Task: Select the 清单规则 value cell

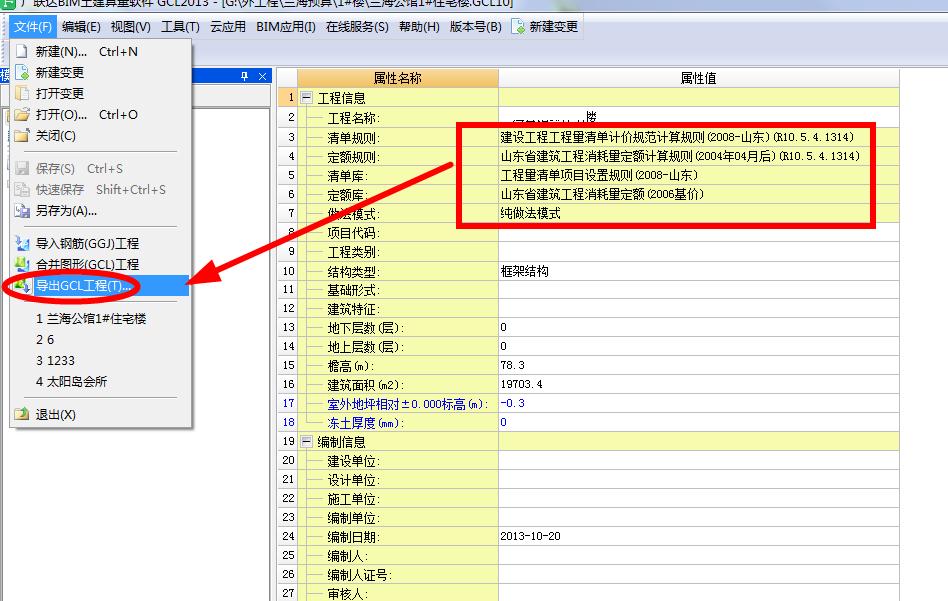Action: 699,137
